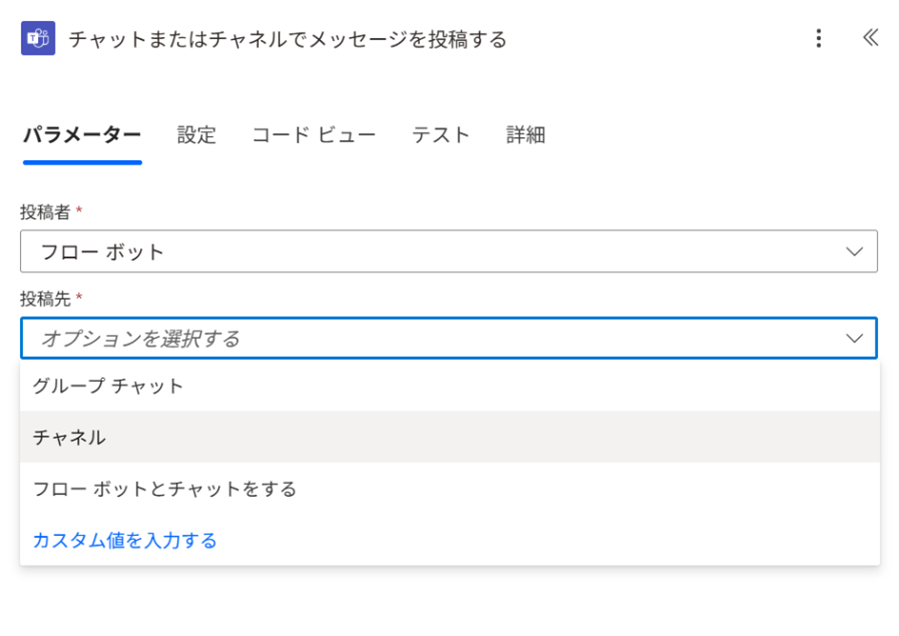Go to the コード ビュー tab
This screenshot has width=899, height=636.
314,135
